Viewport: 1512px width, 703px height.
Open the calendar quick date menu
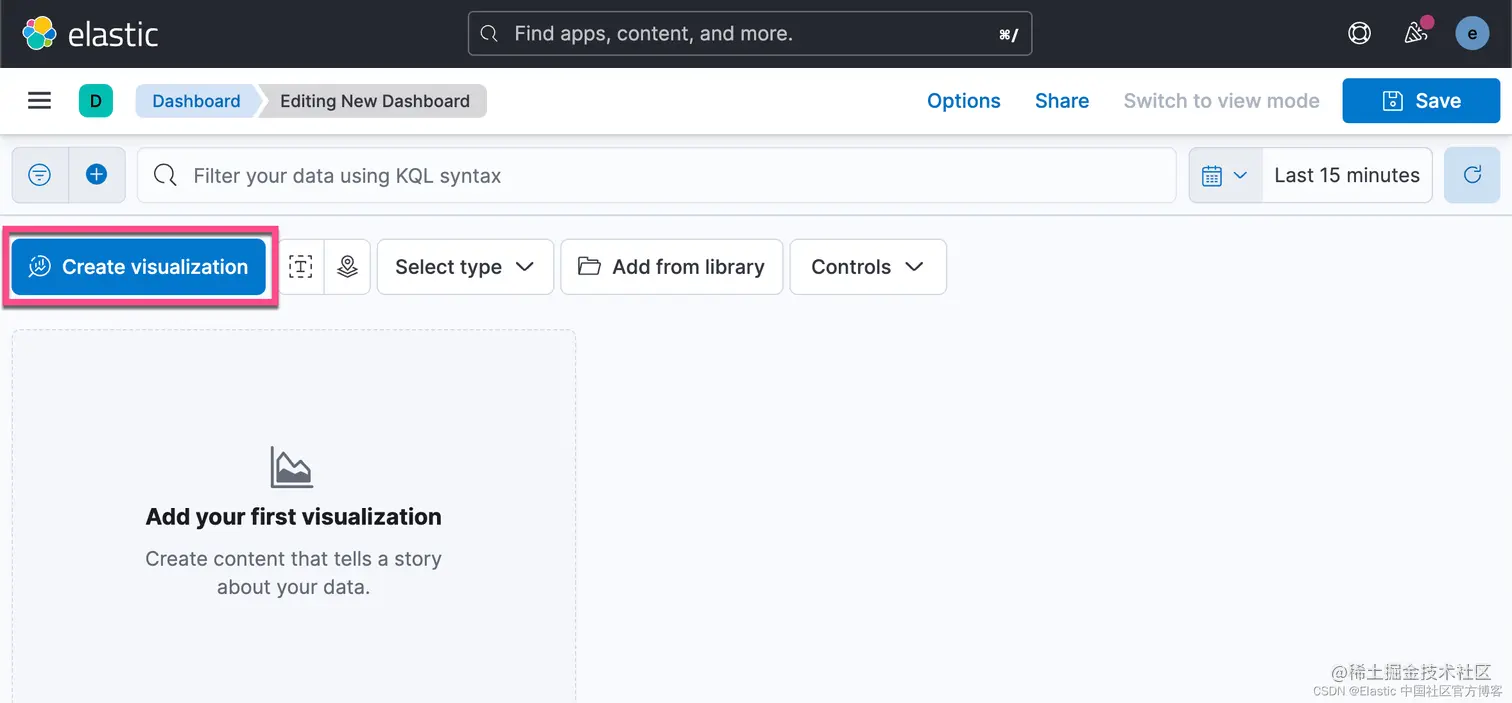pos(1225,175)
